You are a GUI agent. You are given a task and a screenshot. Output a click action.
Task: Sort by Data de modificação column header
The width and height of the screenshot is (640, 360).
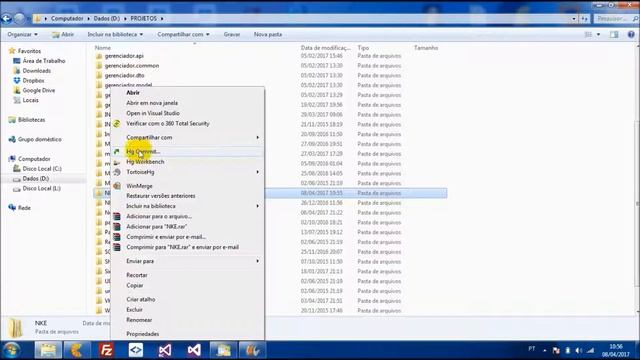coord(325,48)
